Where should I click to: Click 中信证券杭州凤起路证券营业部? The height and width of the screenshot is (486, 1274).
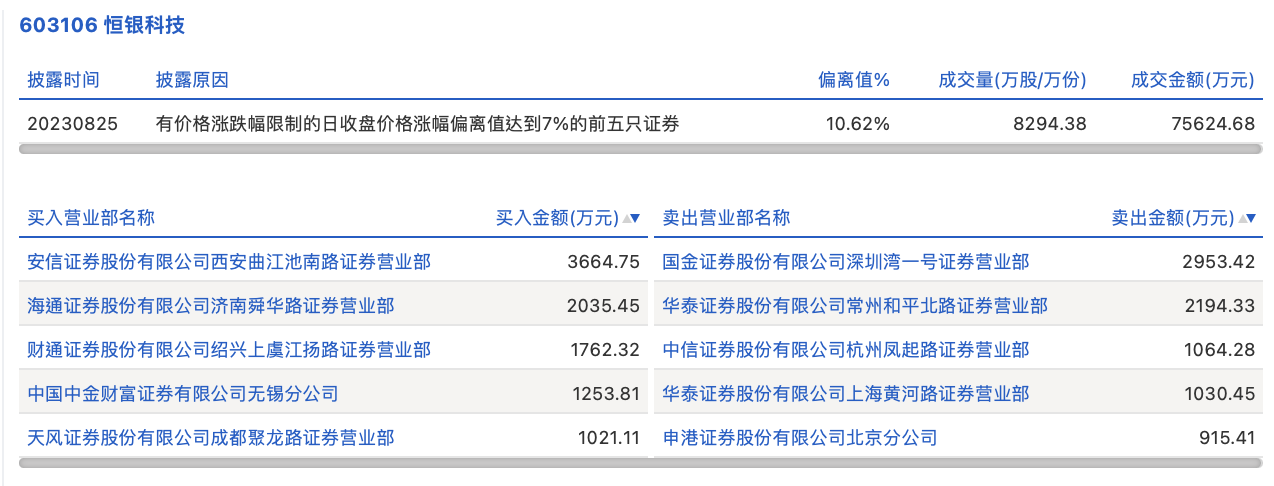pos(845,350)
